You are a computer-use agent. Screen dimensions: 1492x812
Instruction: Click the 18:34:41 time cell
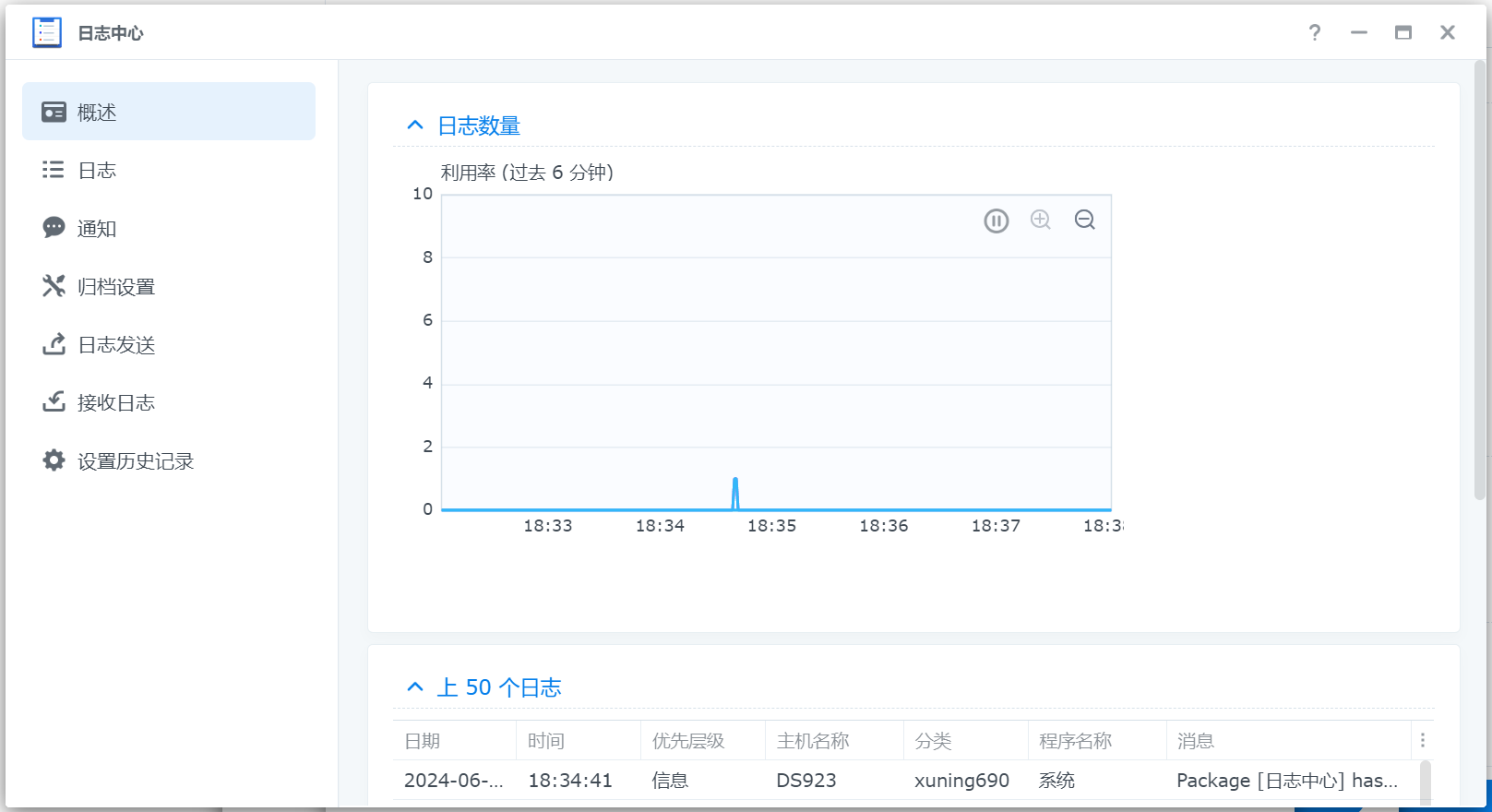pyautogui.click(x=579, y=781)
